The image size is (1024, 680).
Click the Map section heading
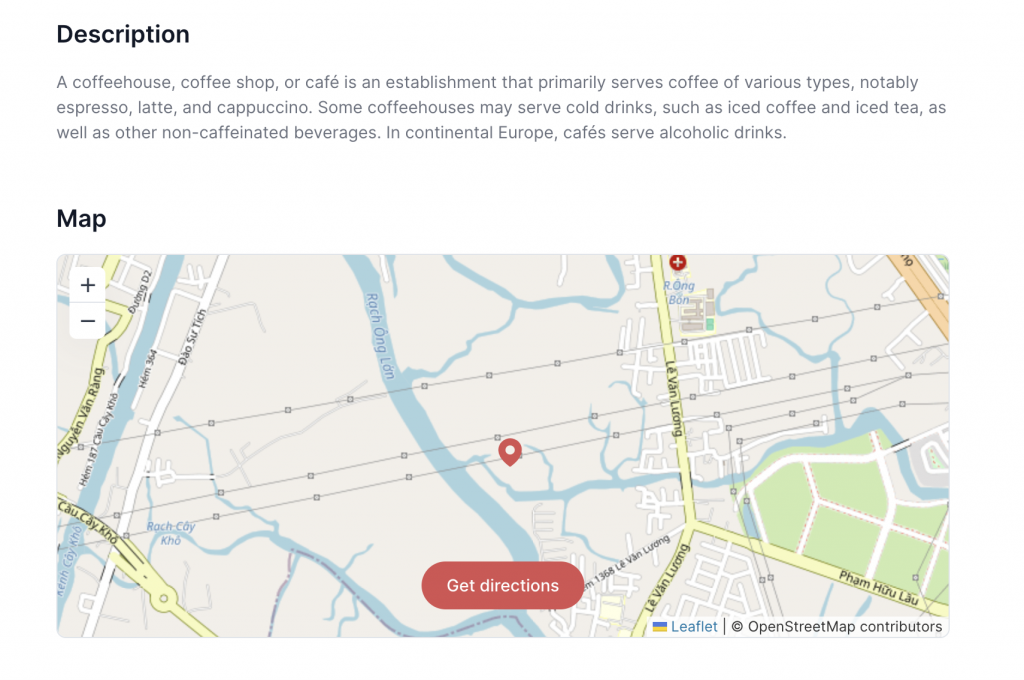pos(81,218)
